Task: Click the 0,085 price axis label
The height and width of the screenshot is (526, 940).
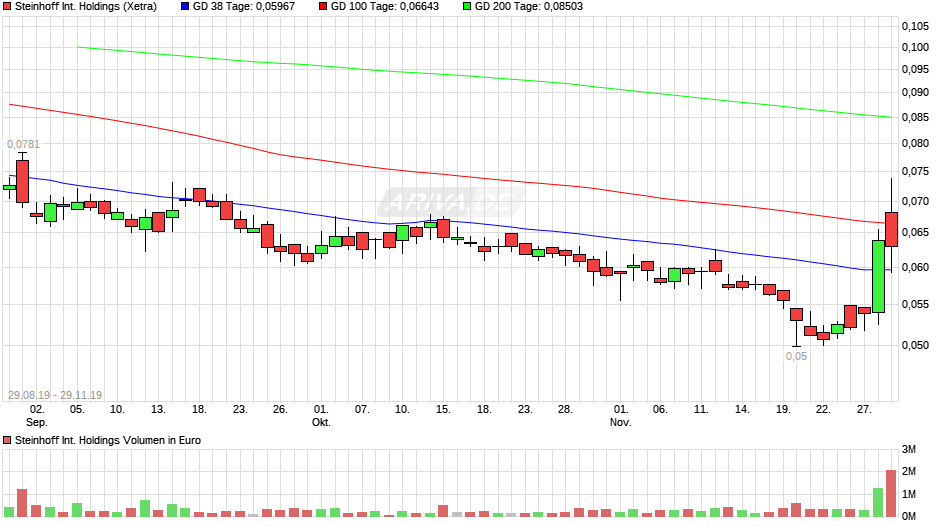Action: (x=915, y=117)
